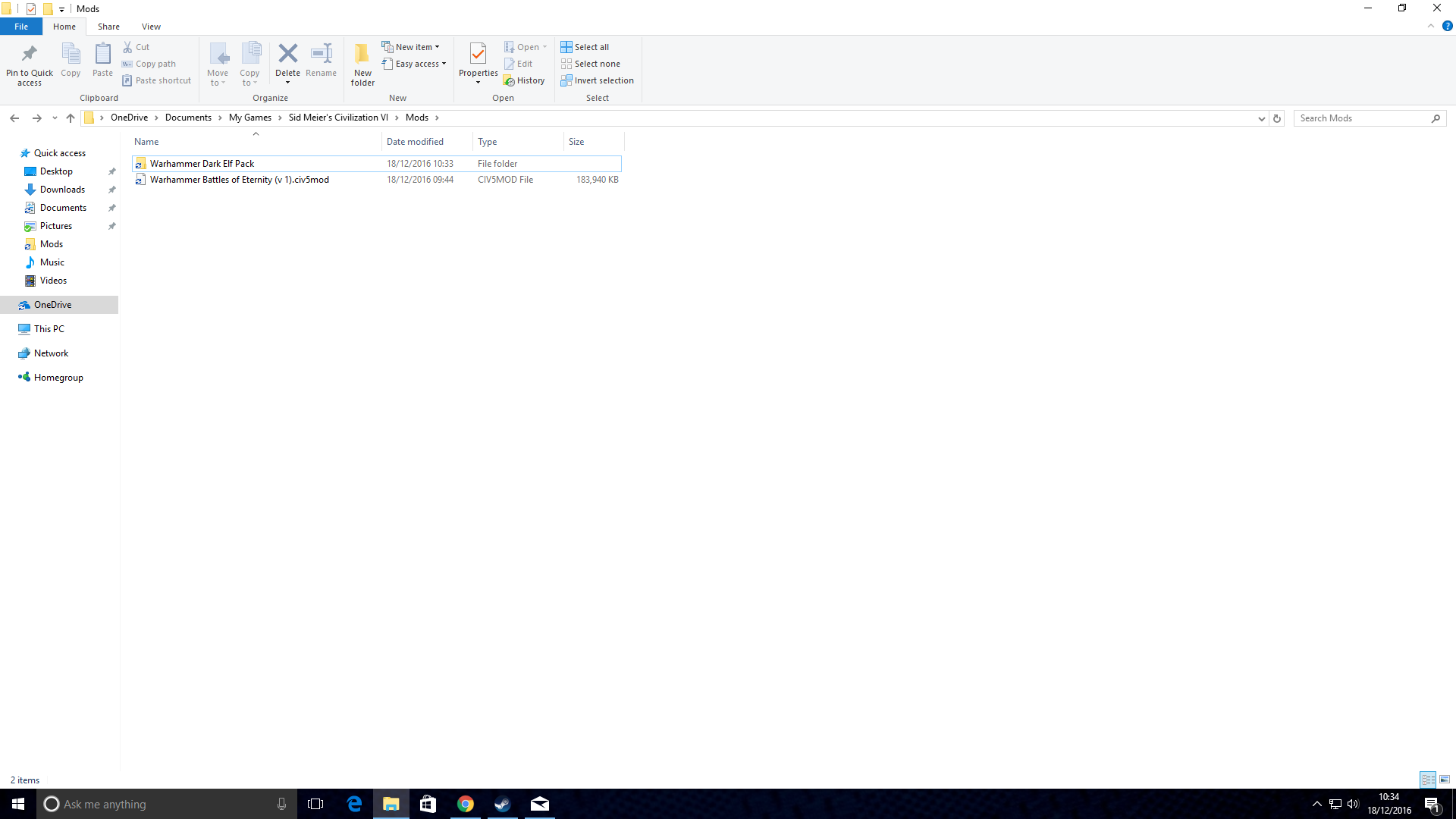The image size is (1456, 819).
Task: Open the recent locations dropdown arrow
Action: pyautogui.click(x=55, y=118)
